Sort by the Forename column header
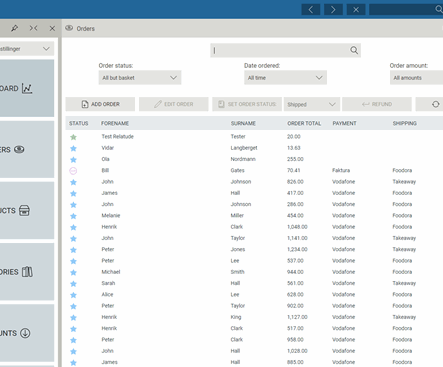Screen dimensions: 443x367 pyautogui.click(x=115, y=123)
